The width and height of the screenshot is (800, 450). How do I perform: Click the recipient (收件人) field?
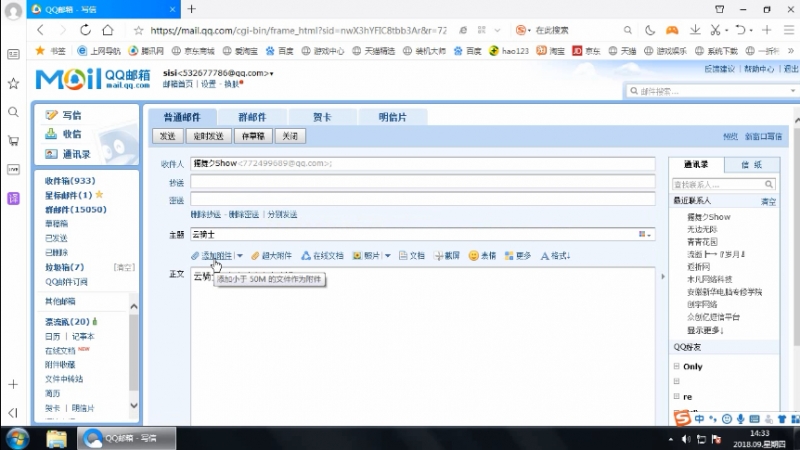pyautogui.click(x=422, y=163)
